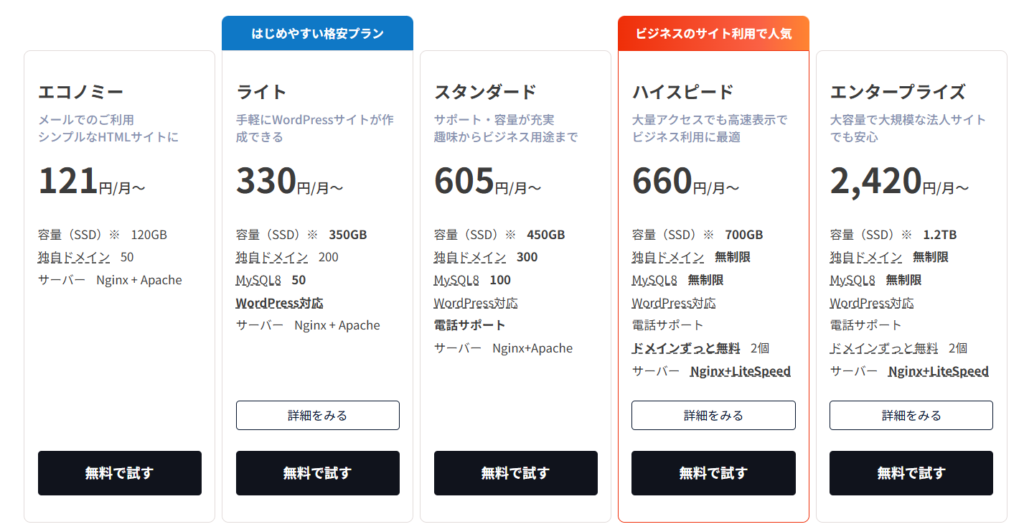Image resolution: width=1024 pixels, height=532 pixels.
Task: Click ドメインずっと無料 in the ハイスピード plan
Action: (x=686, y=348)
